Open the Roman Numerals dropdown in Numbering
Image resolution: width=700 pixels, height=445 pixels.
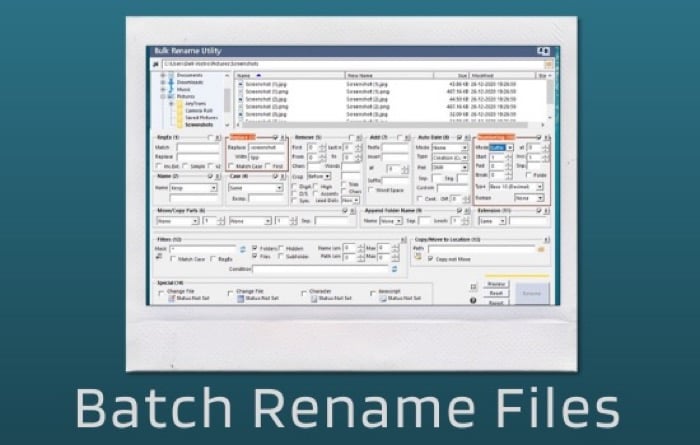click(529, 198)
